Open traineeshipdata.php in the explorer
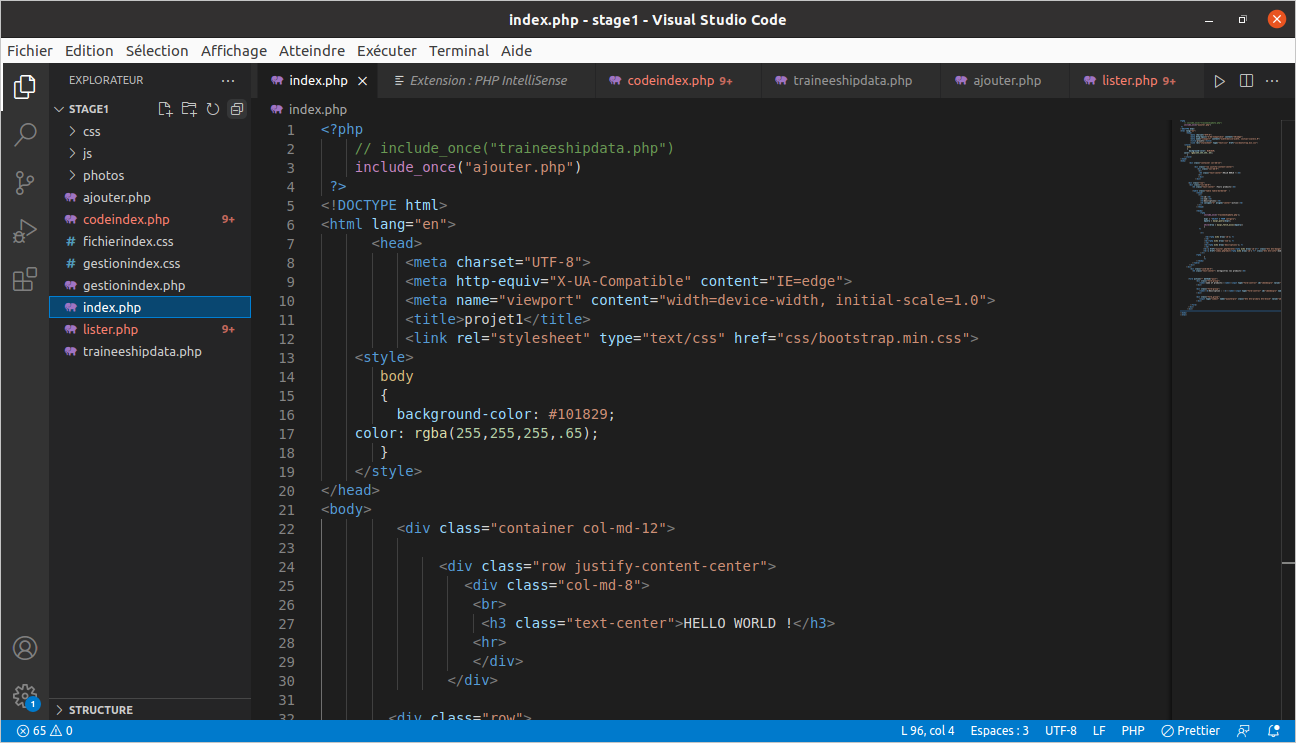Image resolution: width=1296 pixels, height=743 pixels. [x=150, y=351]
